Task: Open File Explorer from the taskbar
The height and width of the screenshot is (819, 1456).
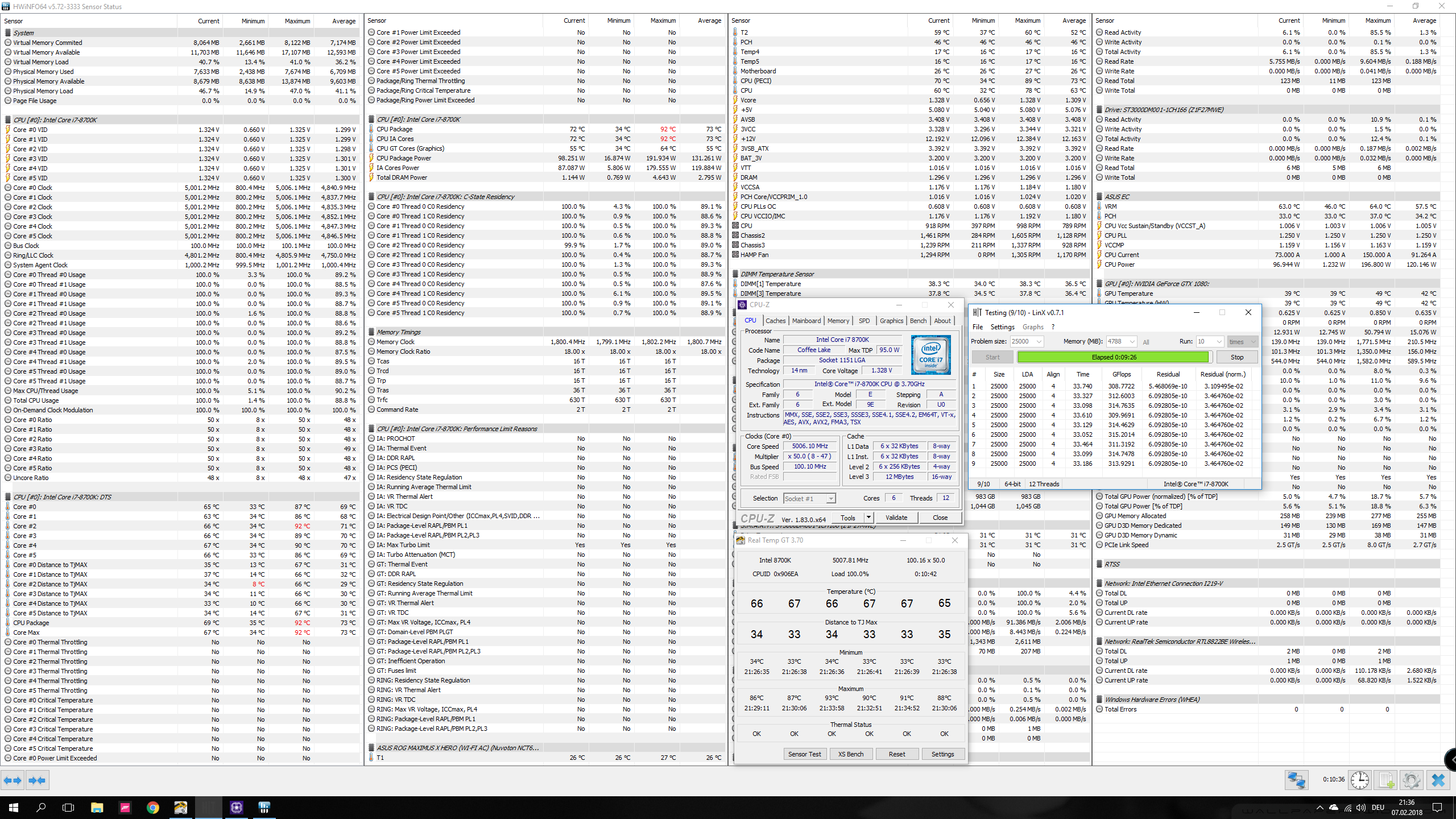Action: (97, 807)
